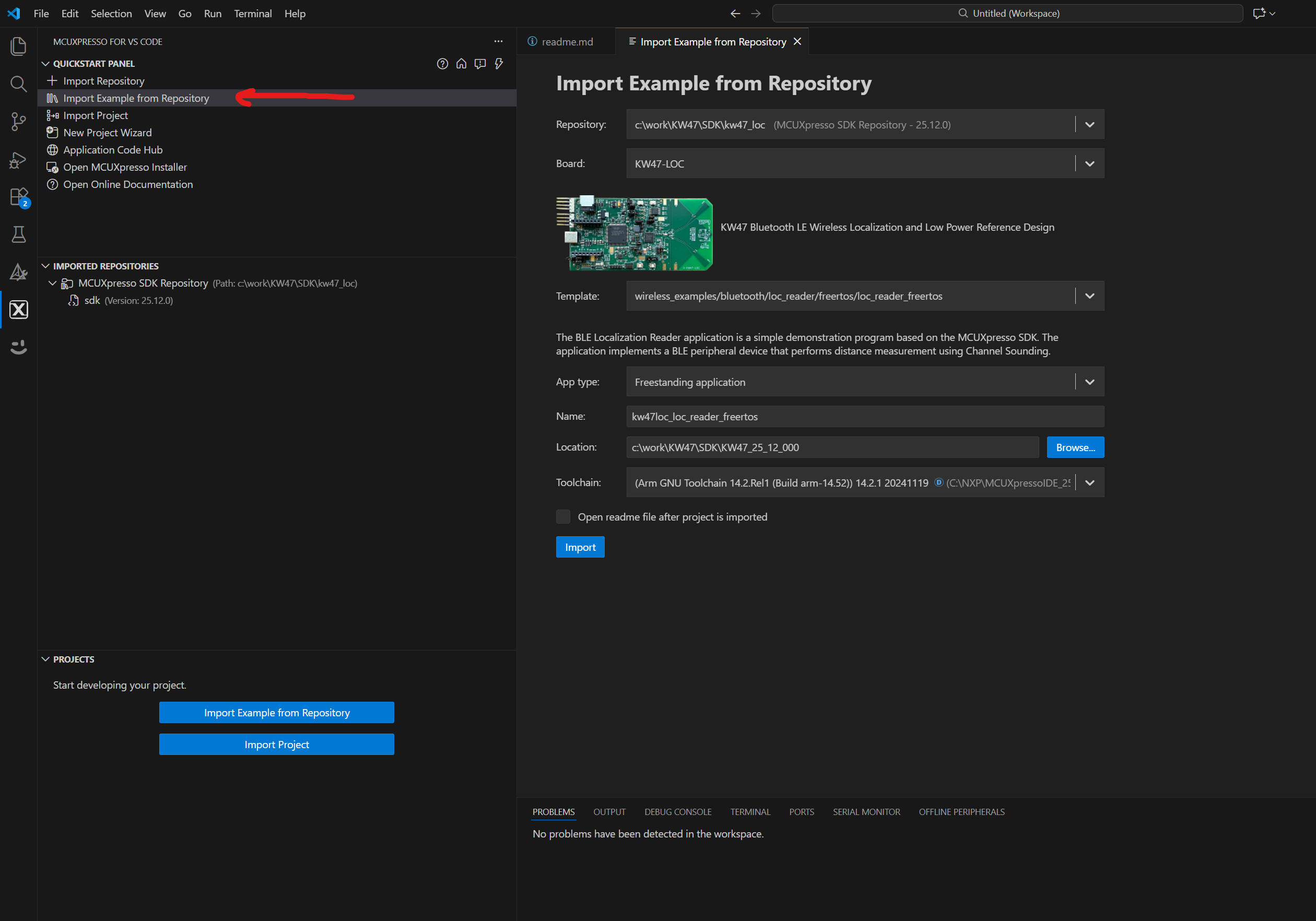
Task: Collapse the Quickstart Panel section
Action: 45,64
